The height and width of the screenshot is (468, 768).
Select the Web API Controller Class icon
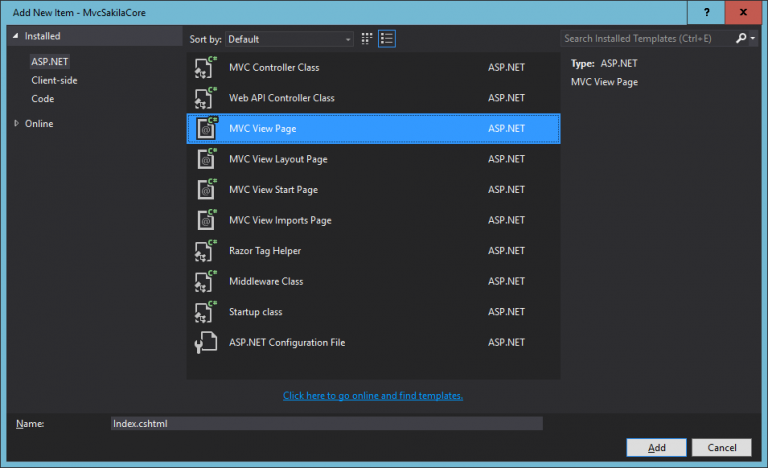click(x=205, y=98)
